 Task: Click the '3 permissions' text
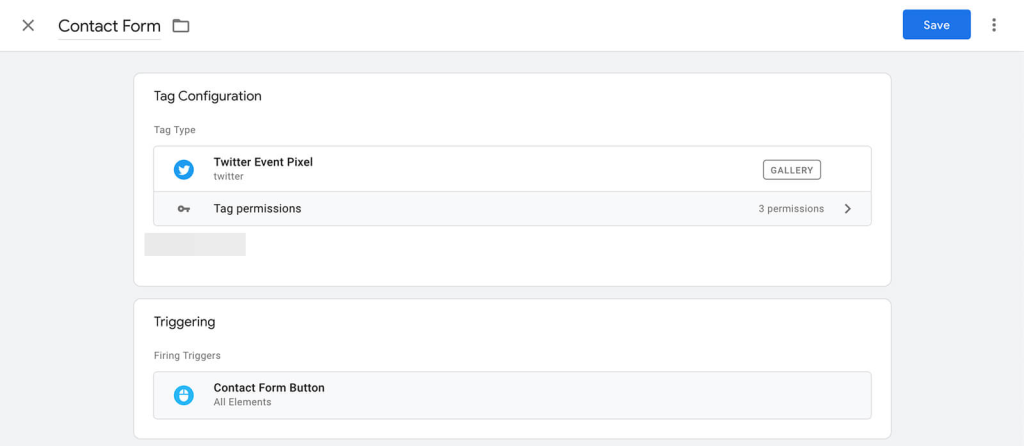click(790, 209)
